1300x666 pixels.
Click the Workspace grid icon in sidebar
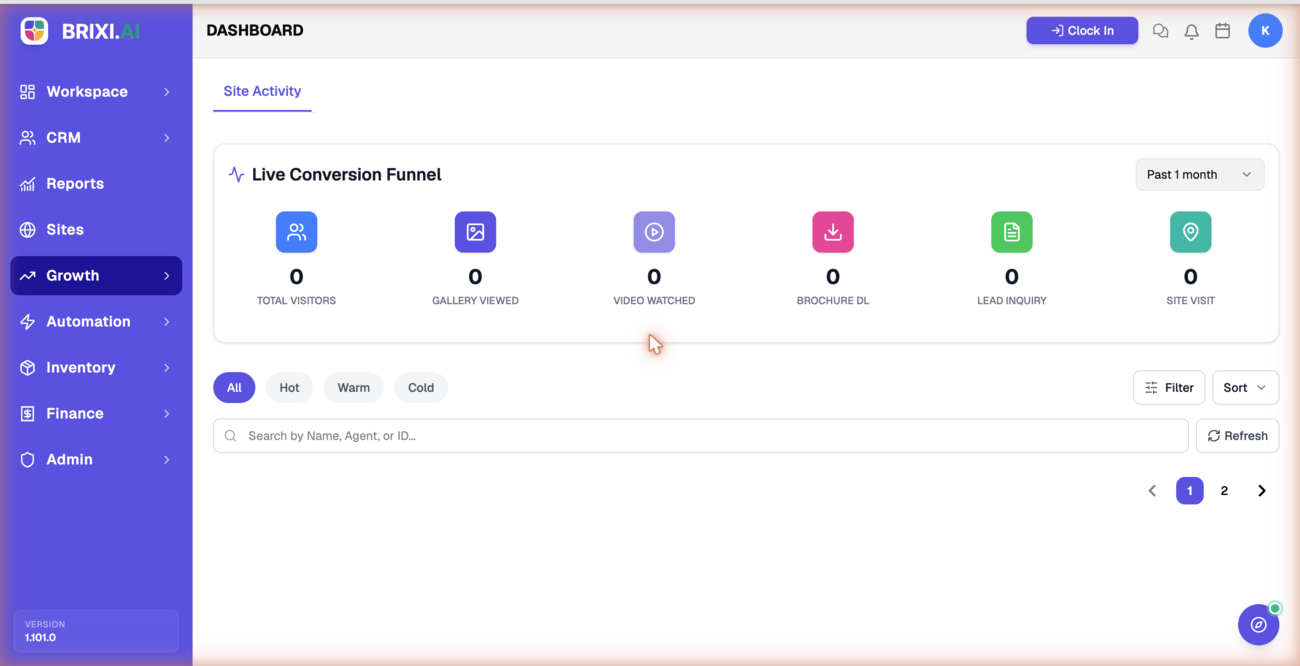click(27, 92)
